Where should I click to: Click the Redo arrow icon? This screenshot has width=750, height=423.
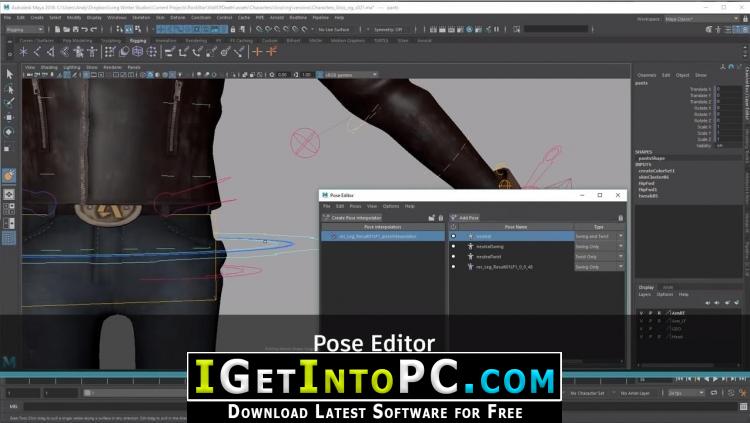pos(94,30)
